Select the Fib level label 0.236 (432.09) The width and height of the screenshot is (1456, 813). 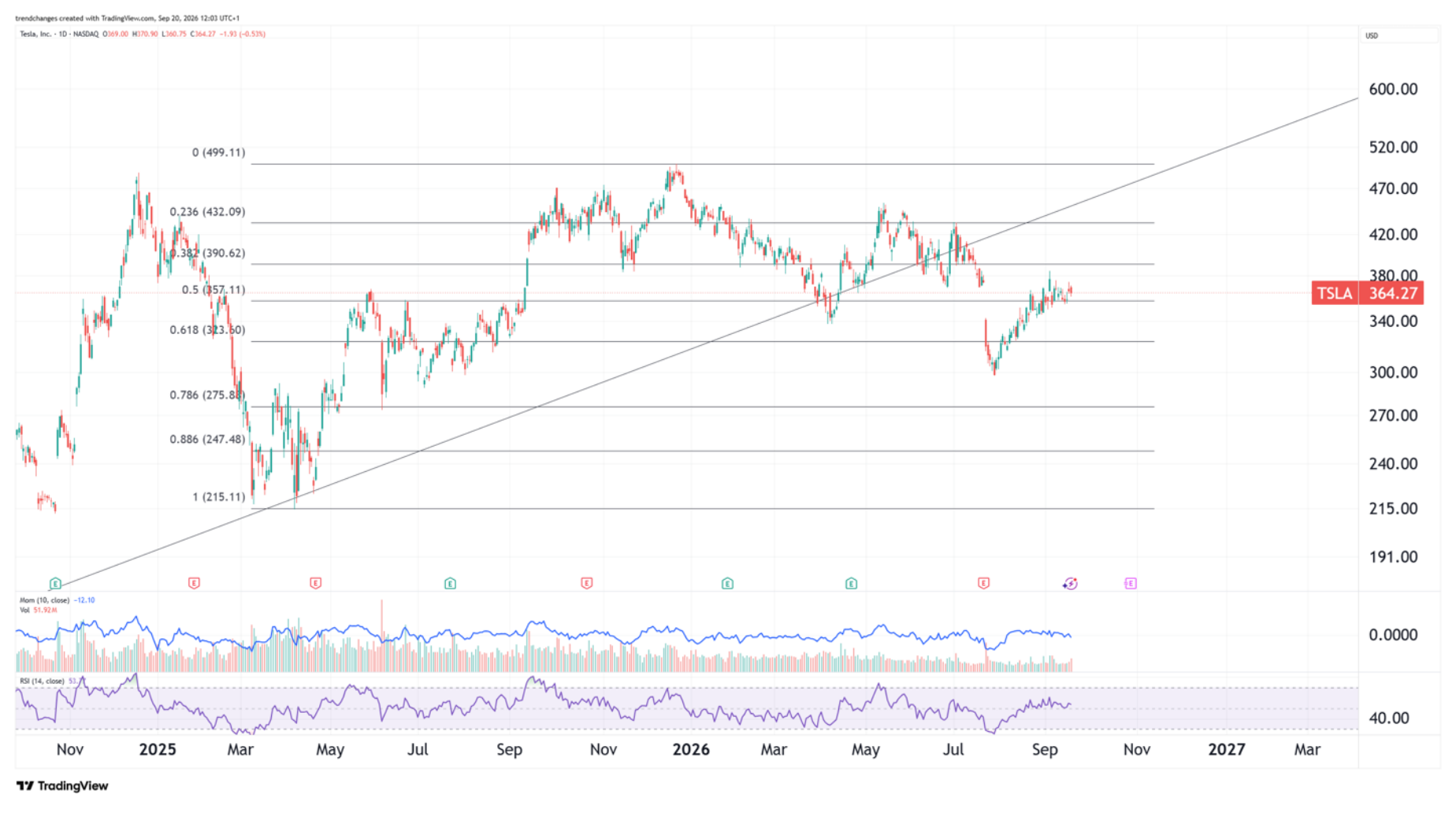coord(208,212)
